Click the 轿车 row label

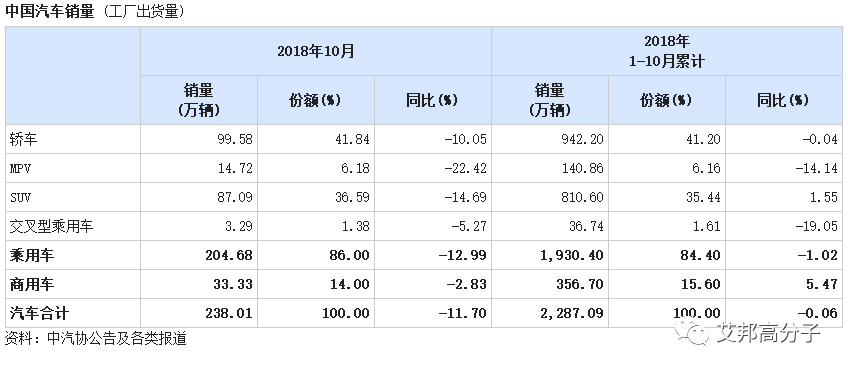point(24,139)
